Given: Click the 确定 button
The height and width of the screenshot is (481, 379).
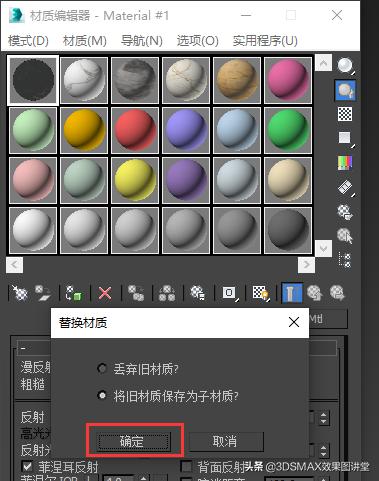Looking at the screenshot, I should click(x=133, y=442).
